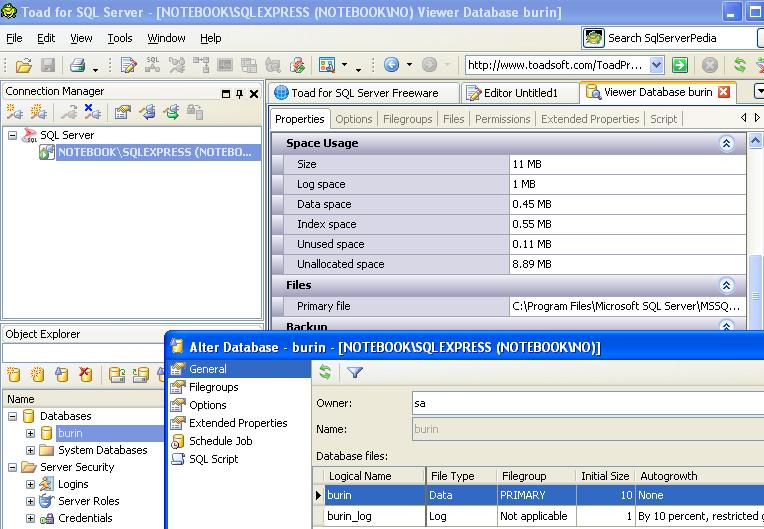Collapse the Databases tree node

coord(13,416)
